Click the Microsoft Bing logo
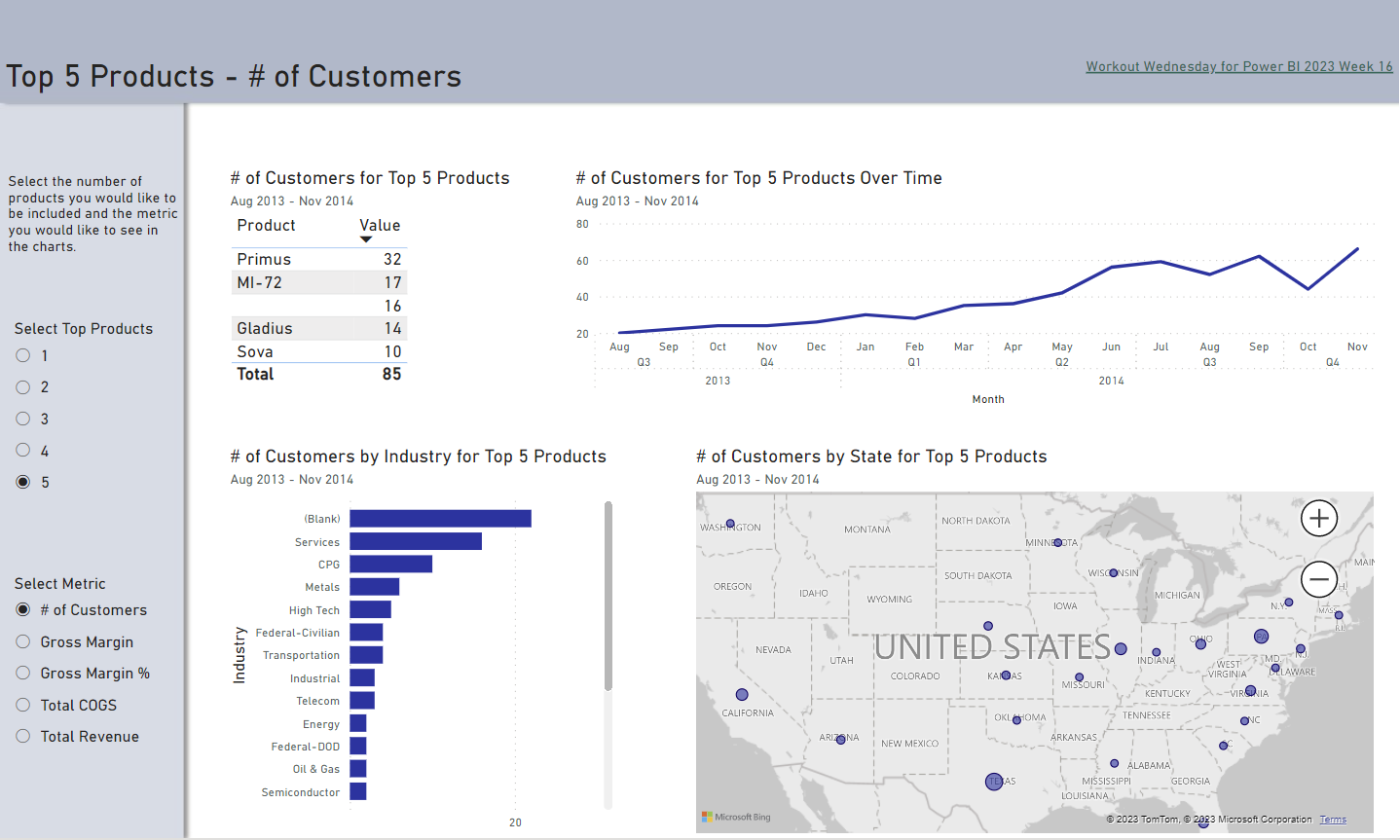Image resolution: width=1400 pixels, height=840 pixels. tap(736, 817)
